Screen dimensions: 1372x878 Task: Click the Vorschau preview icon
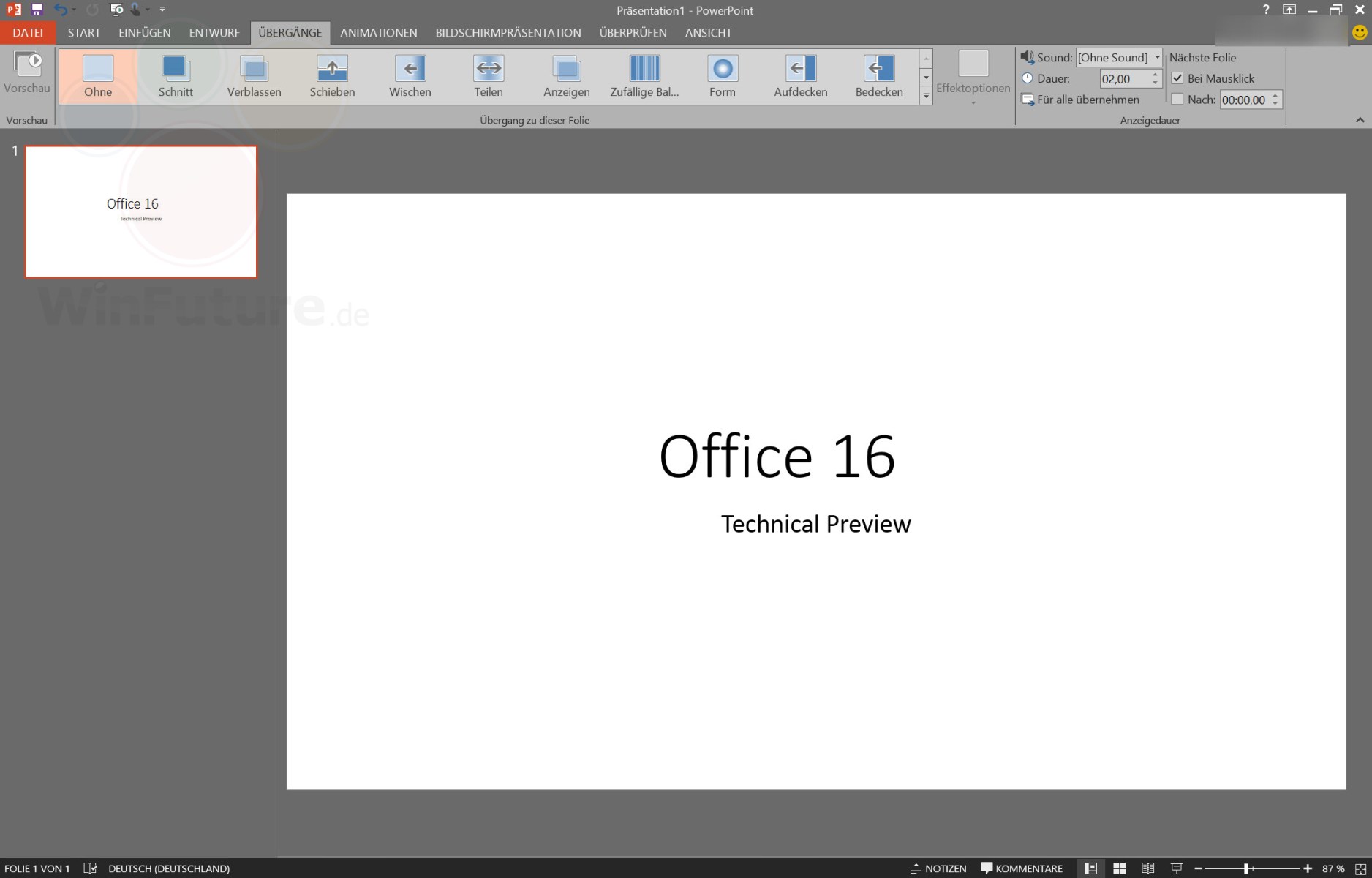click(x=28, y=64)
